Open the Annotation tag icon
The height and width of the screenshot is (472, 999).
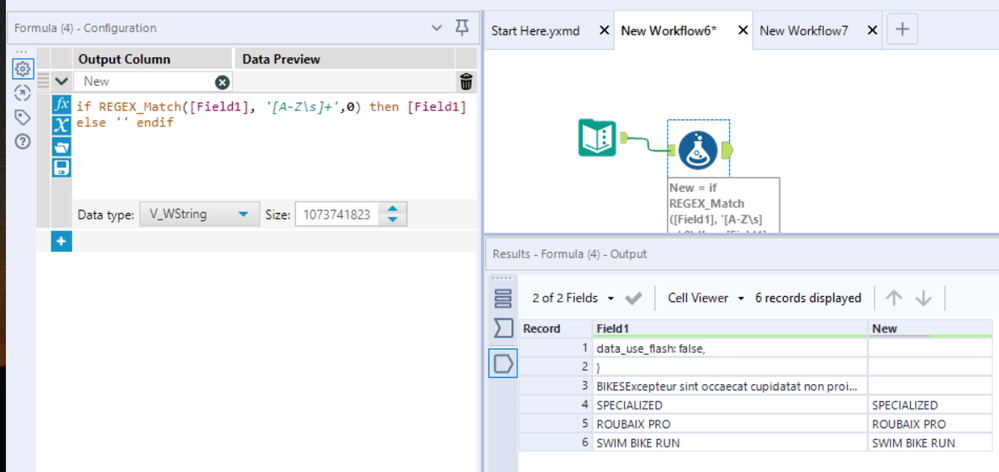[22, 117]
